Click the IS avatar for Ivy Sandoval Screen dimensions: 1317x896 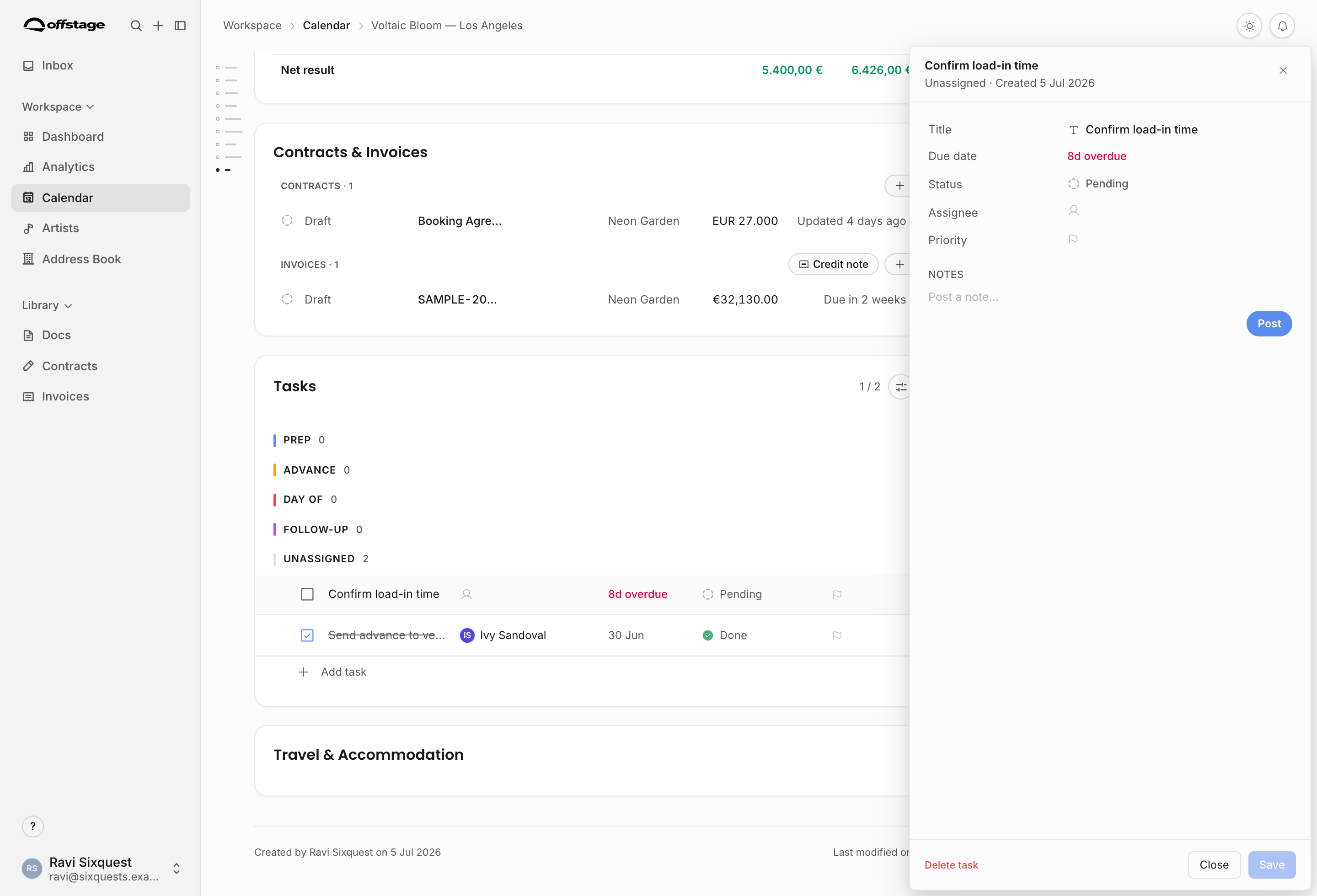tap(467, 635)
